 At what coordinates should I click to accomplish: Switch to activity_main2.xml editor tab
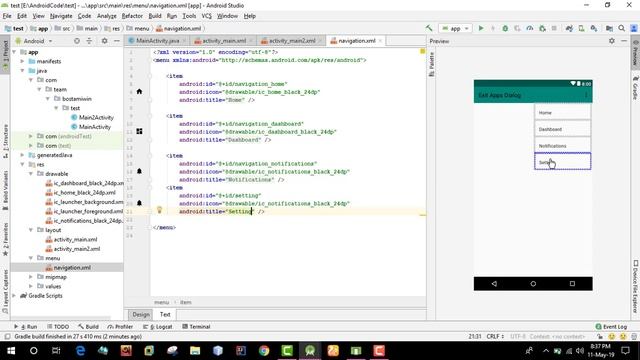coord(292,41)
